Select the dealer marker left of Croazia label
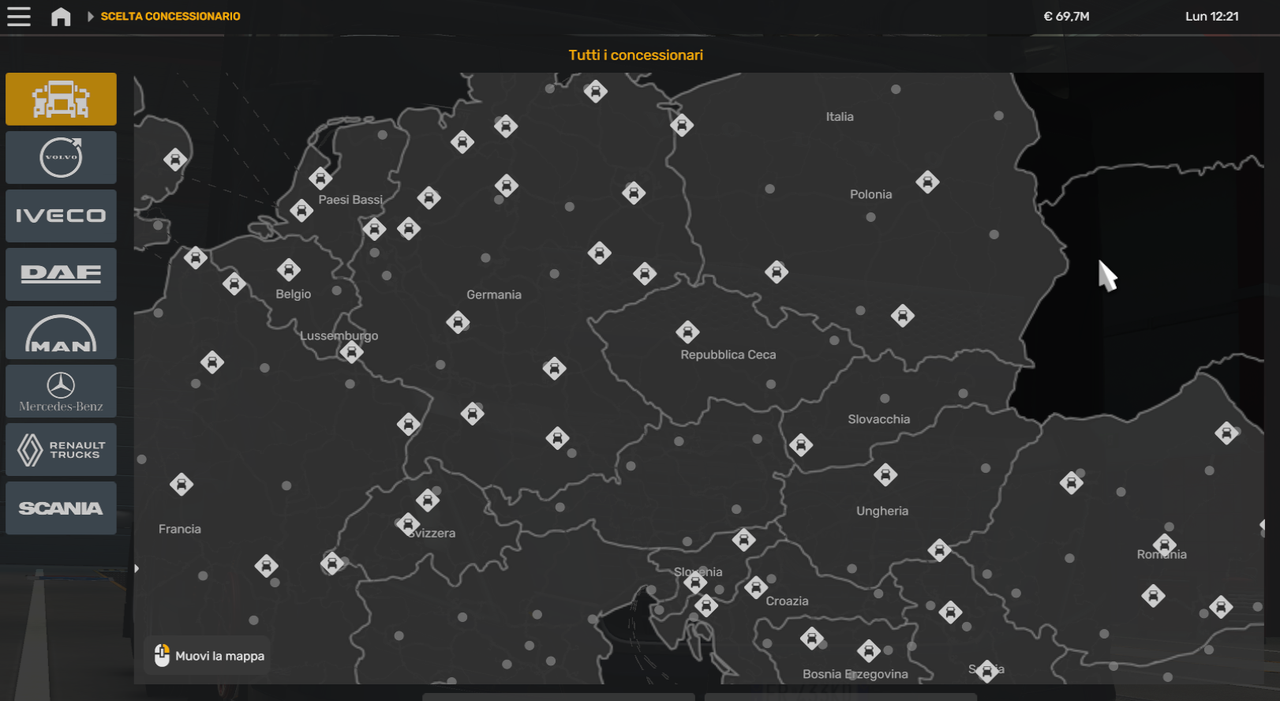The height and width of the screenshot is (701, 1280). click(x=756, y=587)
